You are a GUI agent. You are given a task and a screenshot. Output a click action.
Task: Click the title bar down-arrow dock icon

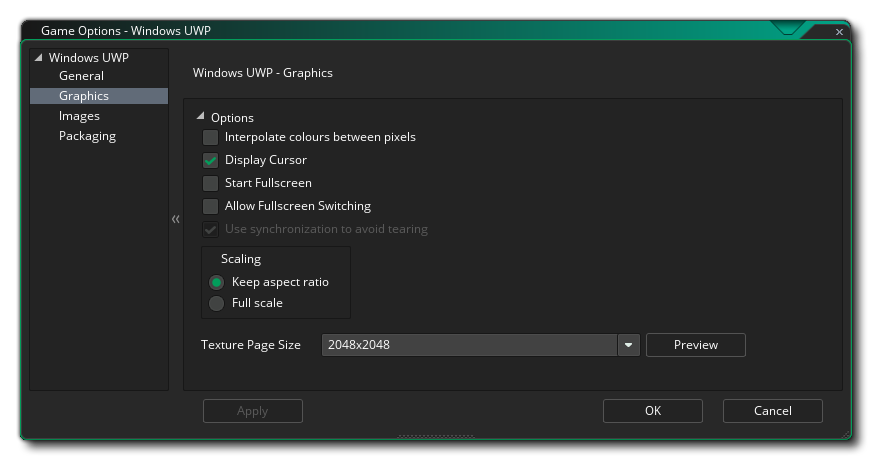pos(787,29)
